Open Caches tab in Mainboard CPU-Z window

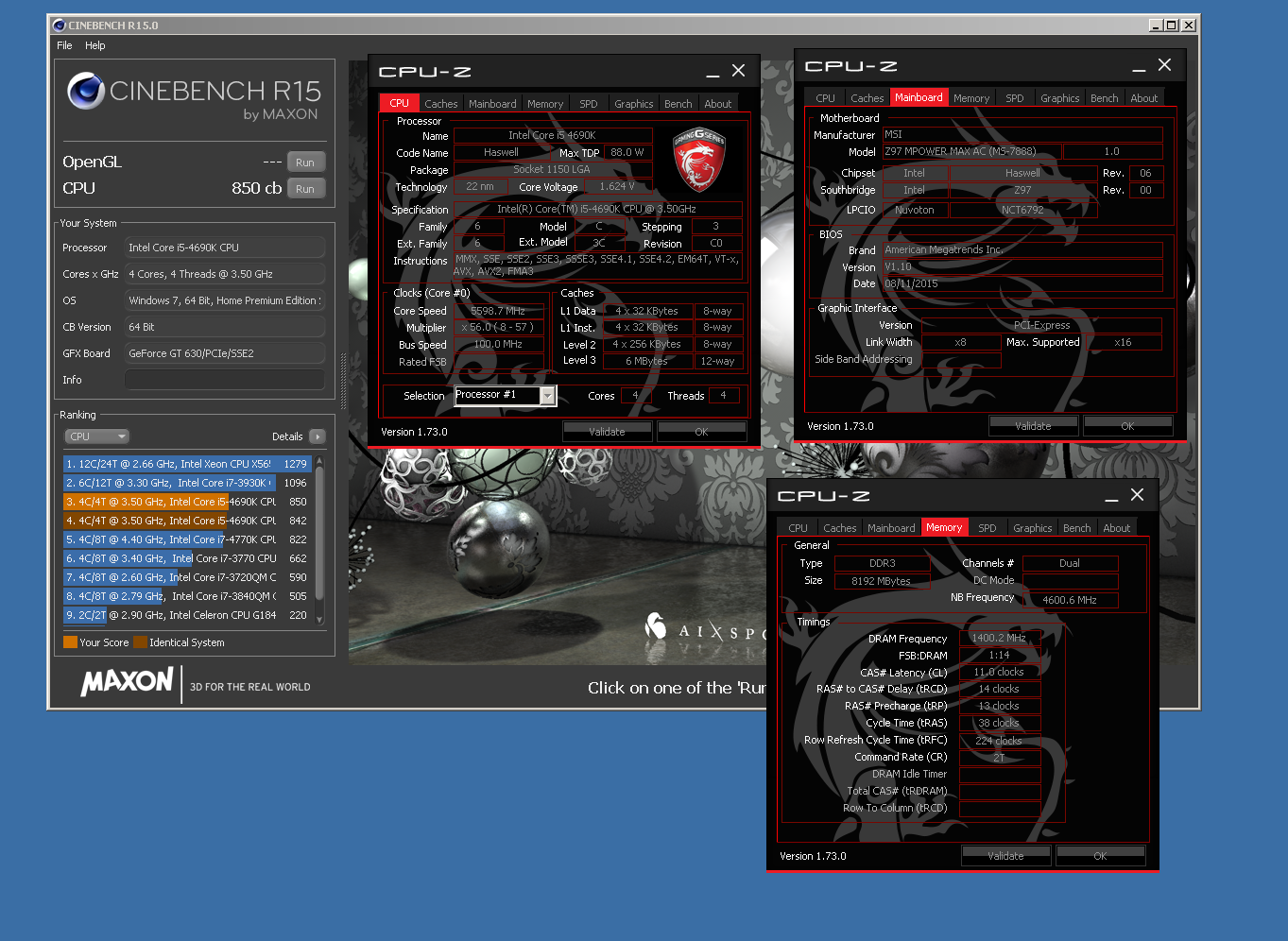point(867,98)
